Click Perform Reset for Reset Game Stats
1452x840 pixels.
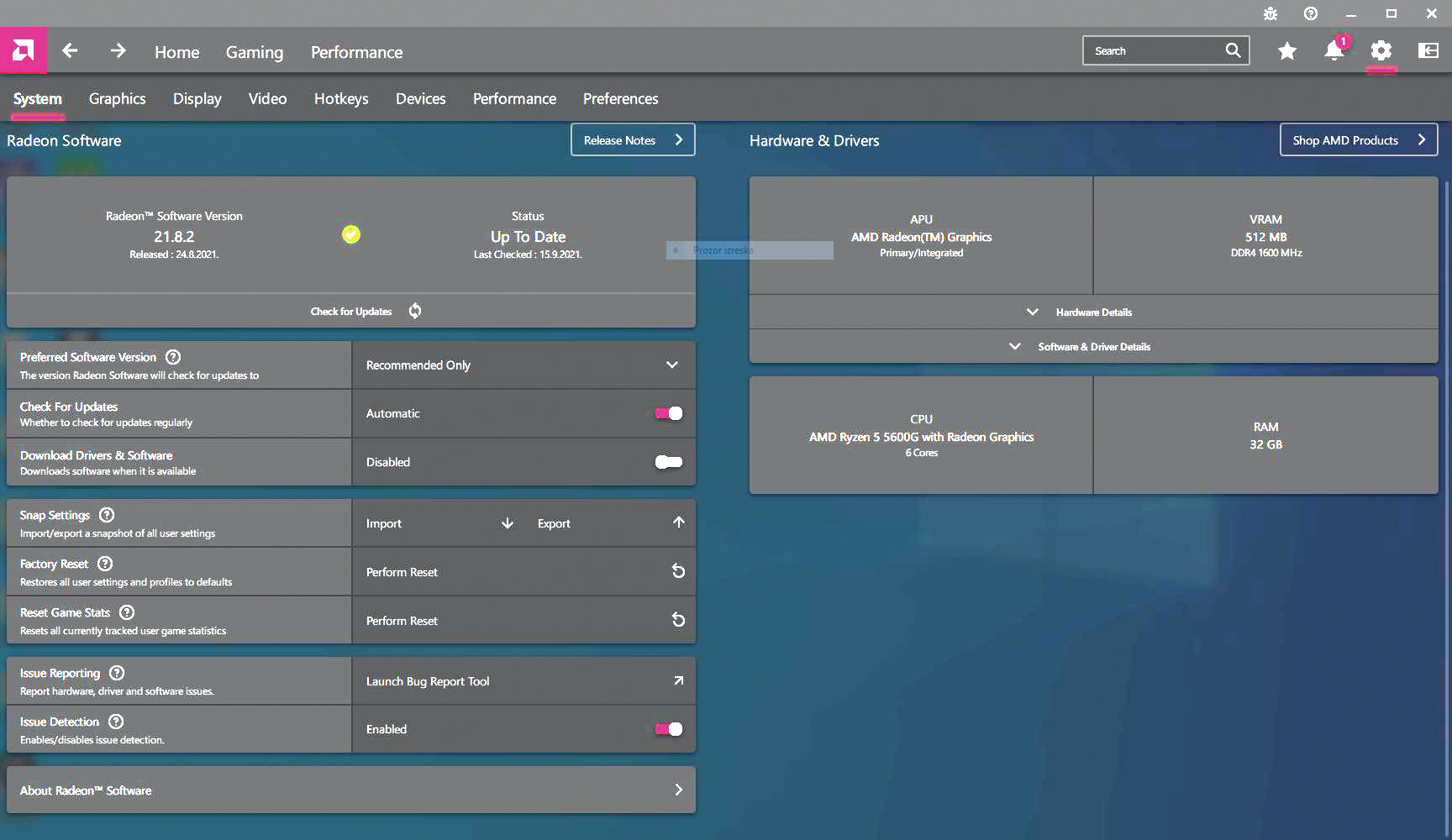[x=523, y=621]
